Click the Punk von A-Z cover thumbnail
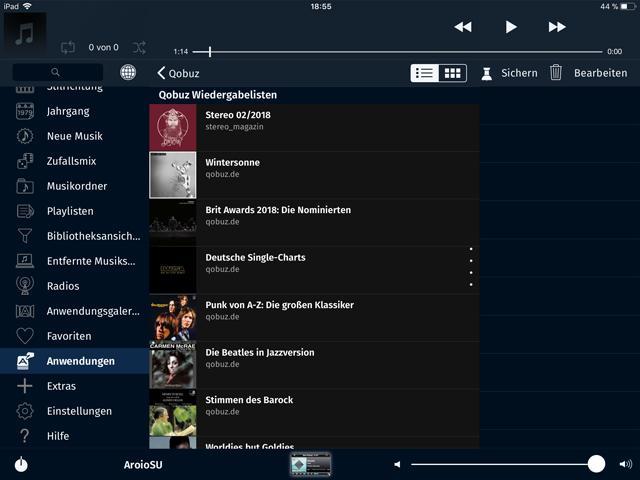 click(x=173, y=318)
